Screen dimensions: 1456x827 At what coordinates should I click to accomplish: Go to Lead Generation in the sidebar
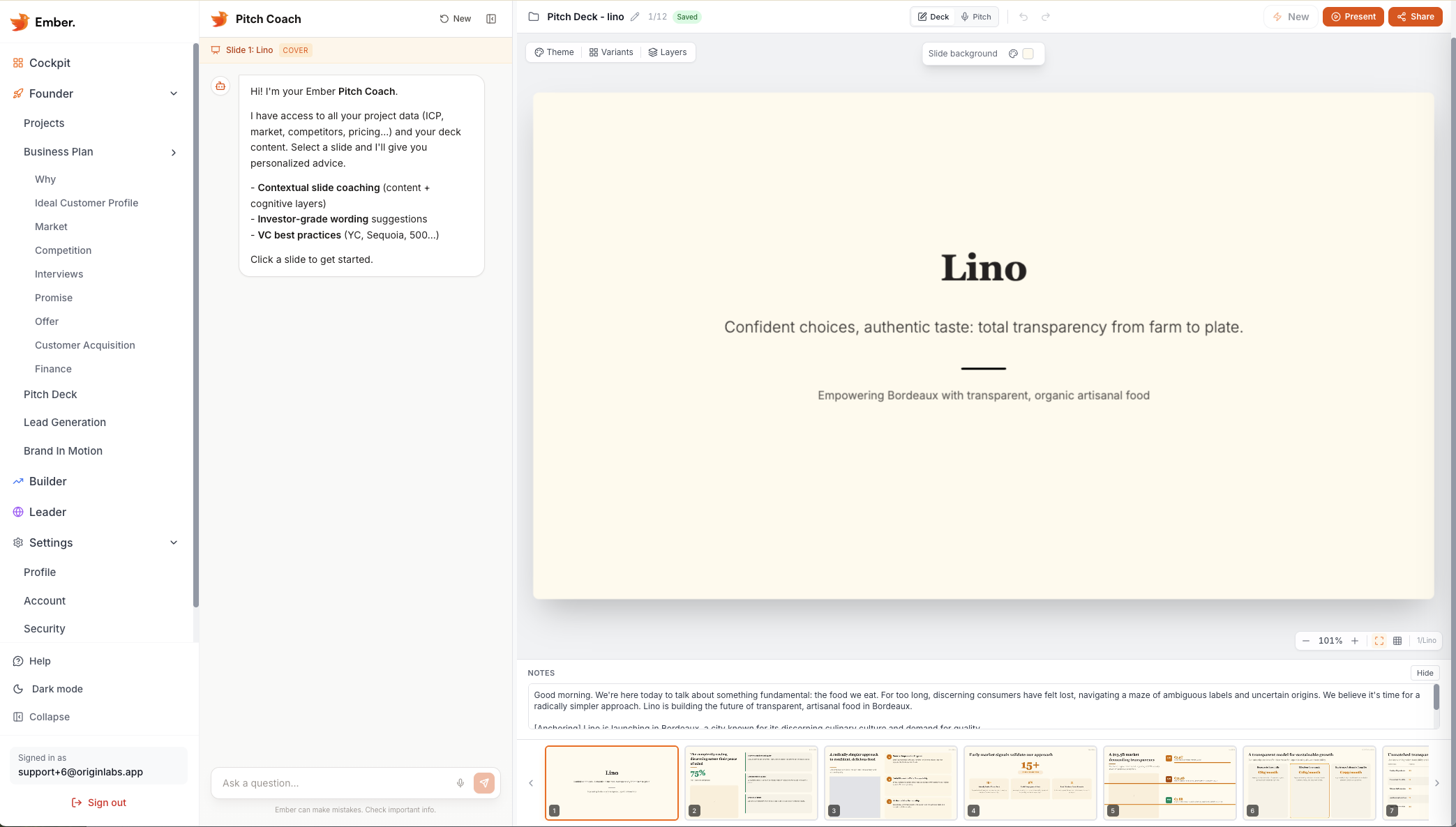point(64,423)
